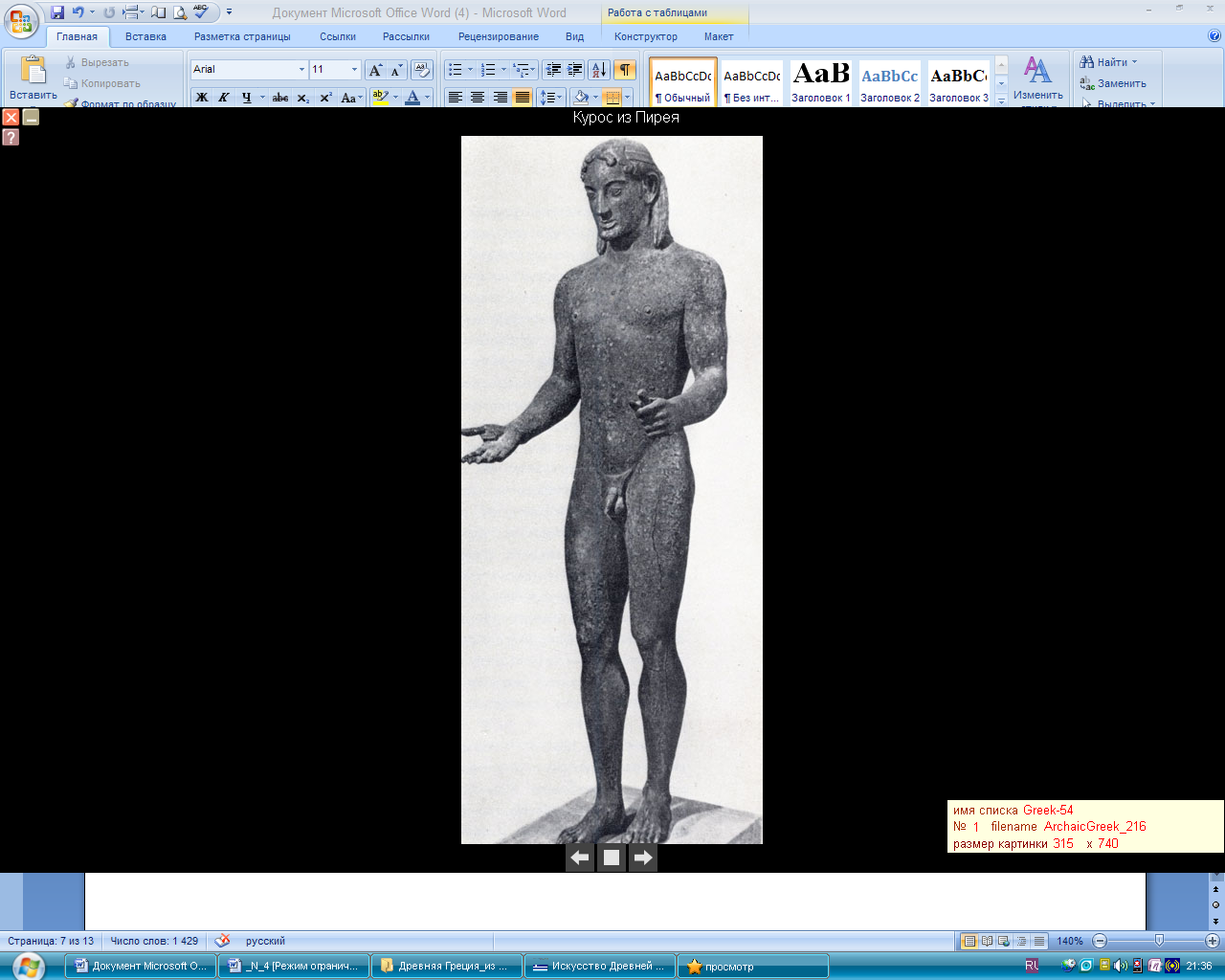The height and width of the screenshot is (980, 1225).
Task: Click the statue image Курос из Пирея
Action: [x=612, y=489]
